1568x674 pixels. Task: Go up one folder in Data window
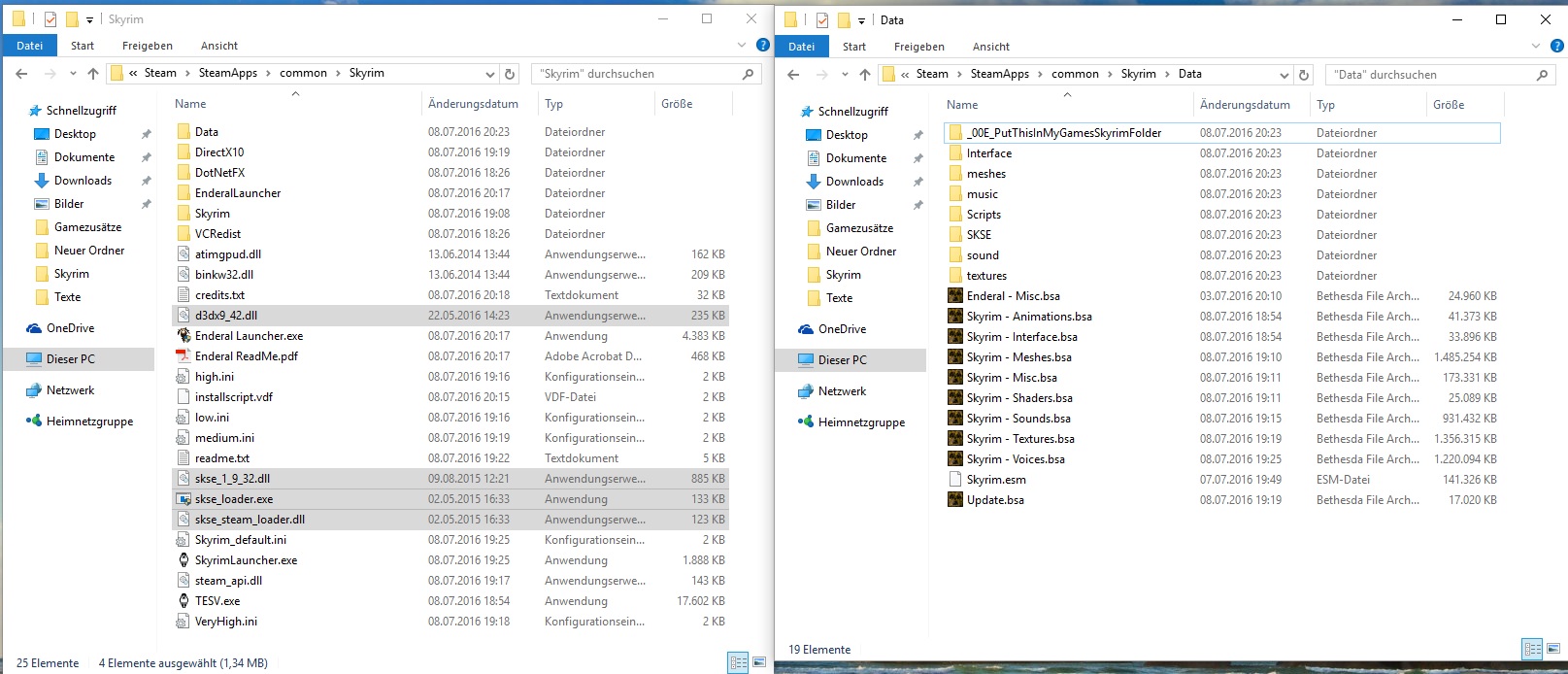click(865, 75)
